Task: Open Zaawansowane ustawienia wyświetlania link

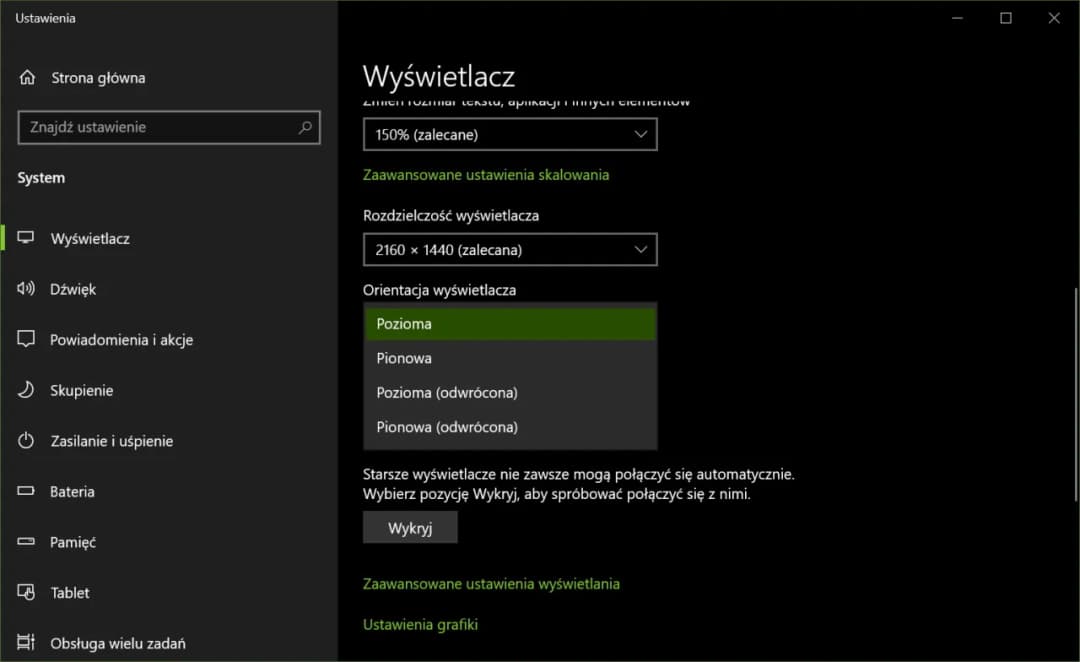Action: tap(491, 583)
